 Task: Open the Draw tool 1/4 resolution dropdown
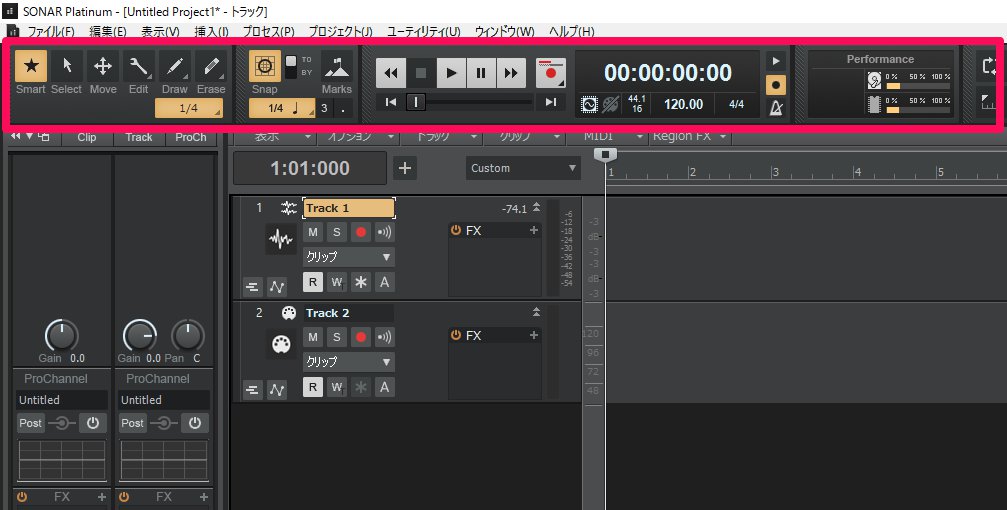pyautogui.click(x=189, y=108)
